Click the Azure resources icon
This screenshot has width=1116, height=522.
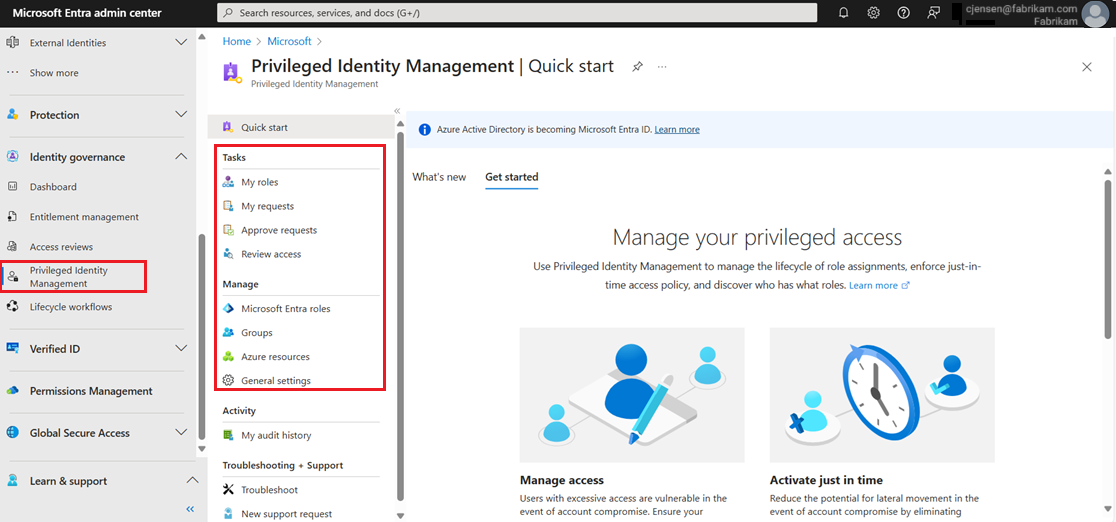[228, 357]
